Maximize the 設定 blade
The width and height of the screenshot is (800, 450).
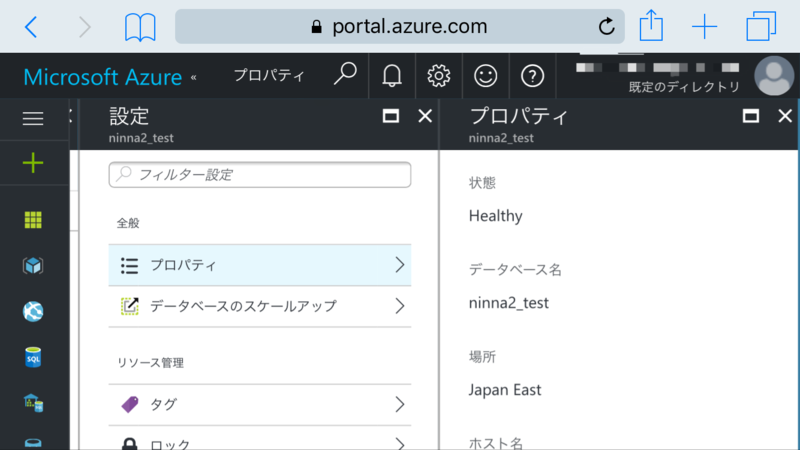point(391,116)
